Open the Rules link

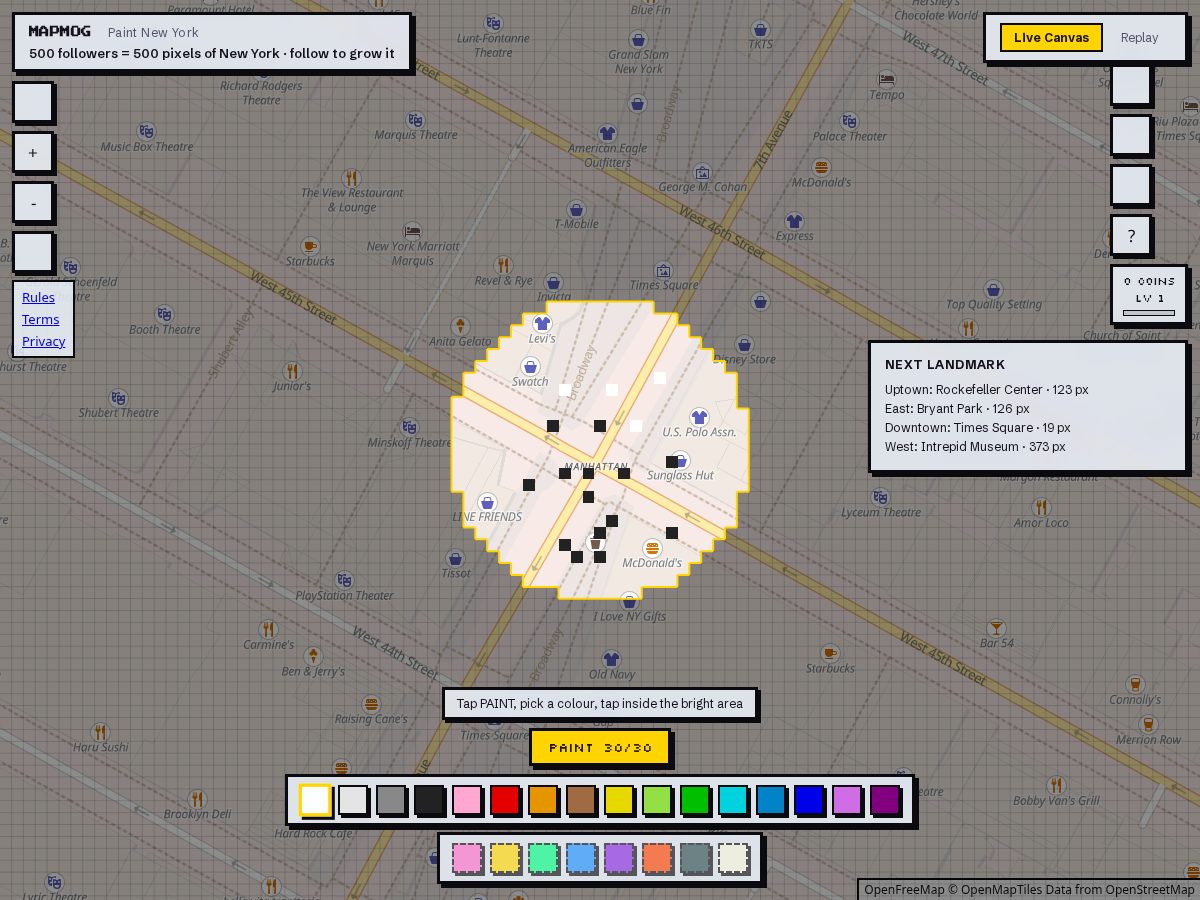click(38, 297)
